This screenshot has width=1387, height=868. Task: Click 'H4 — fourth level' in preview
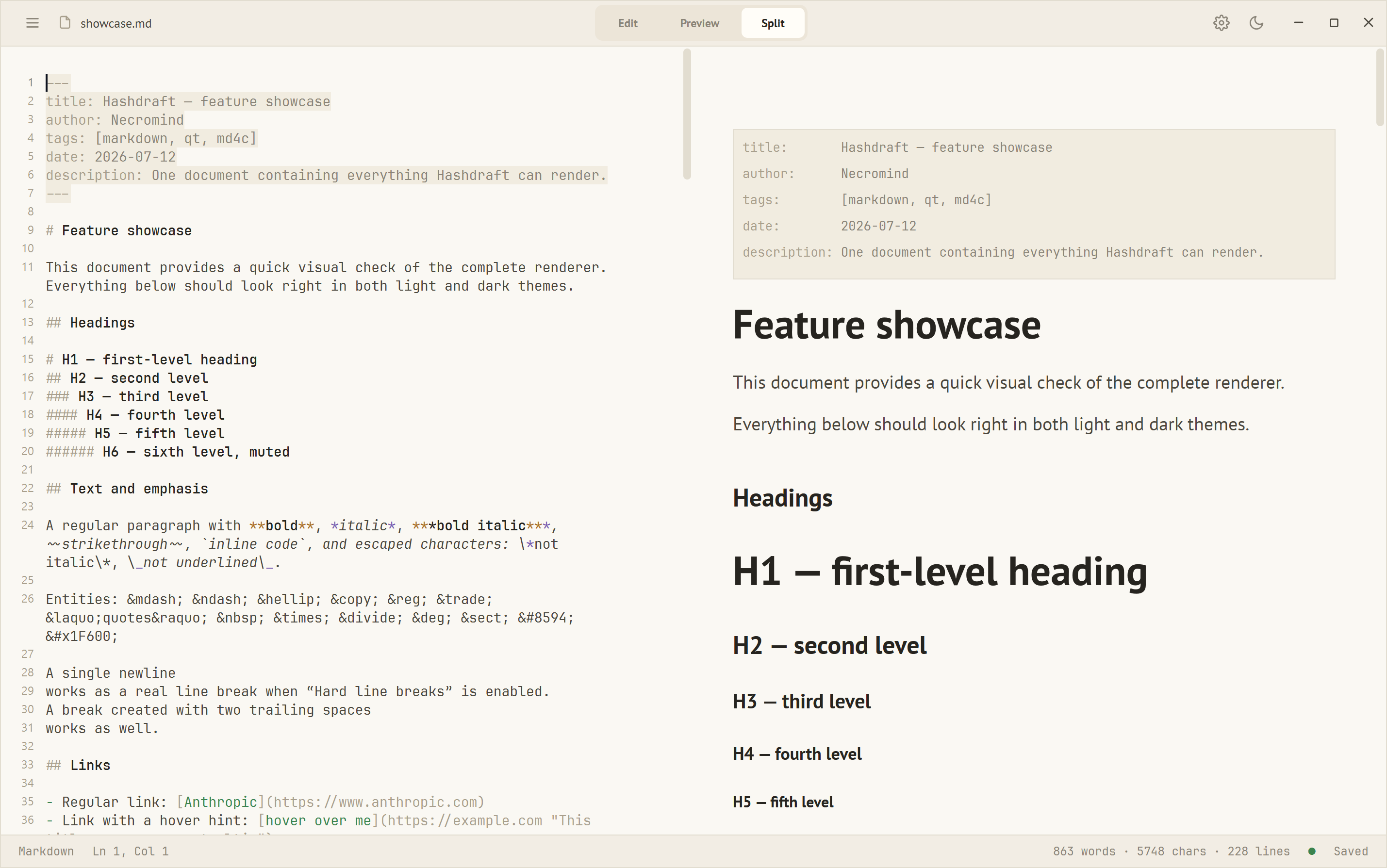click(x=797, y=754)
